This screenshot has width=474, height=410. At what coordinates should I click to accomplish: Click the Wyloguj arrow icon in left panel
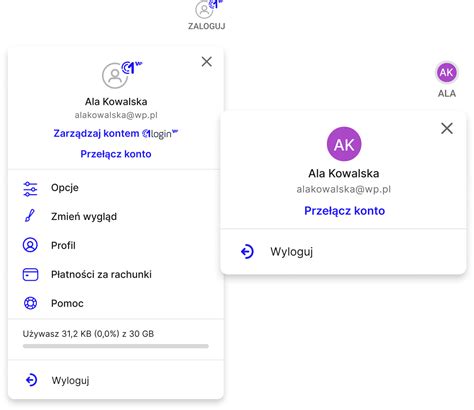31,380
